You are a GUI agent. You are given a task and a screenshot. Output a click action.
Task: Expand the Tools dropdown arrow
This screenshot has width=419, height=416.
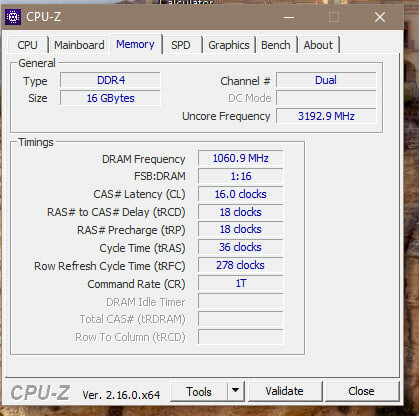pos(236,391)
